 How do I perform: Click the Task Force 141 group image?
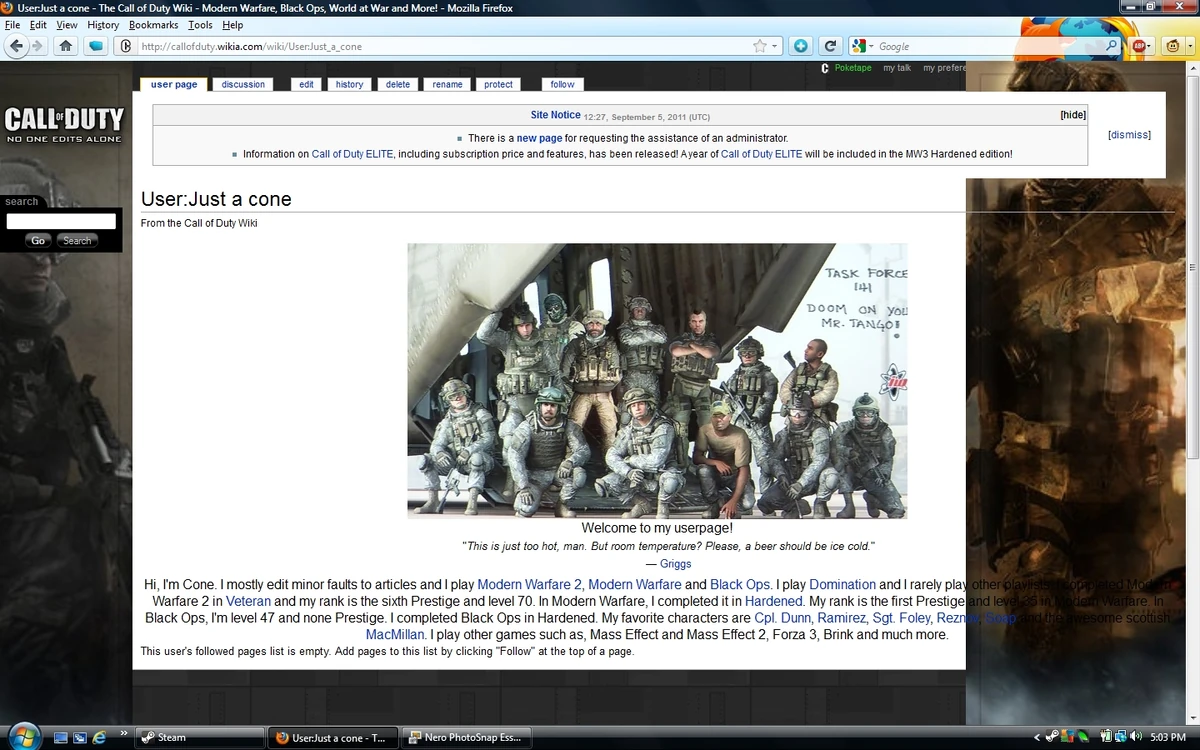pyautogui.click(x=657, y=380)
